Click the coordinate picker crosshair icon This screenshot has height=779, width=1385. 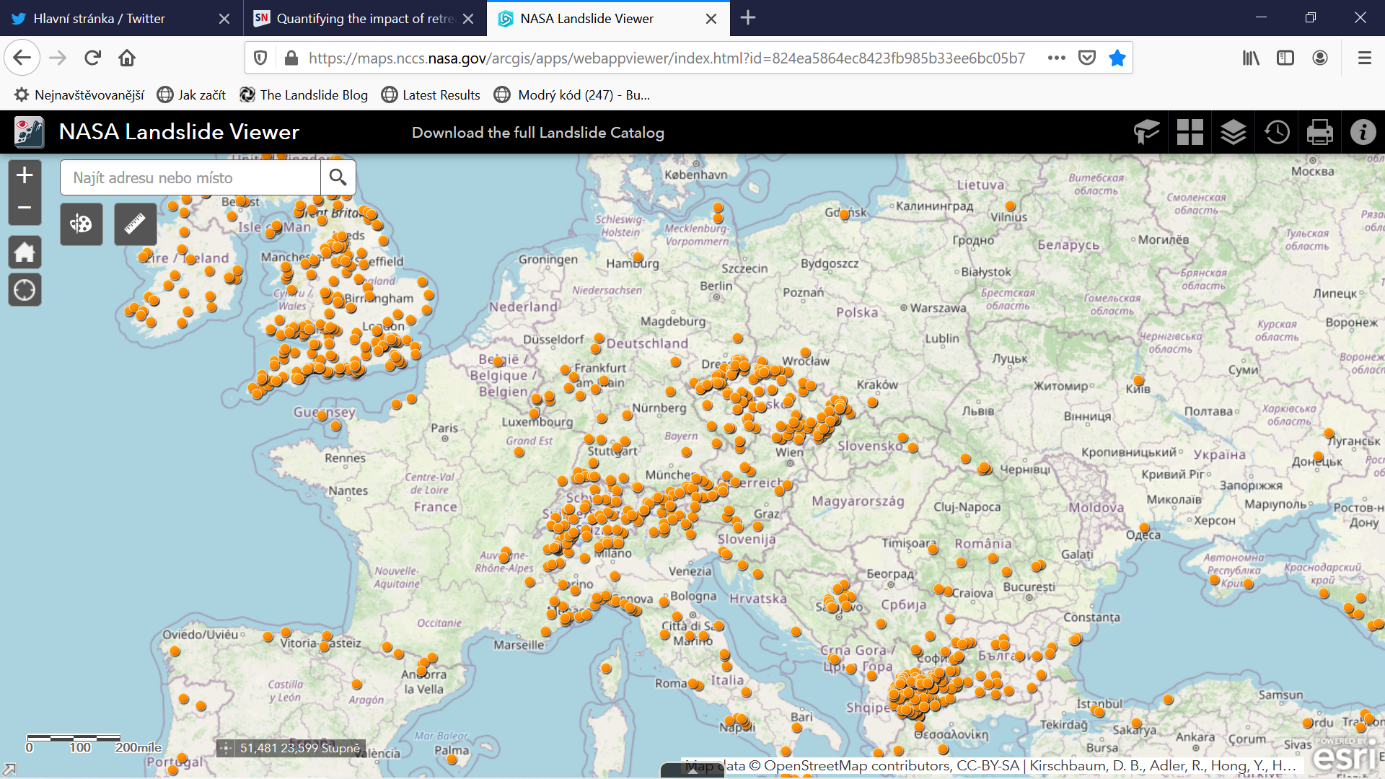click(x=225, y=748)
